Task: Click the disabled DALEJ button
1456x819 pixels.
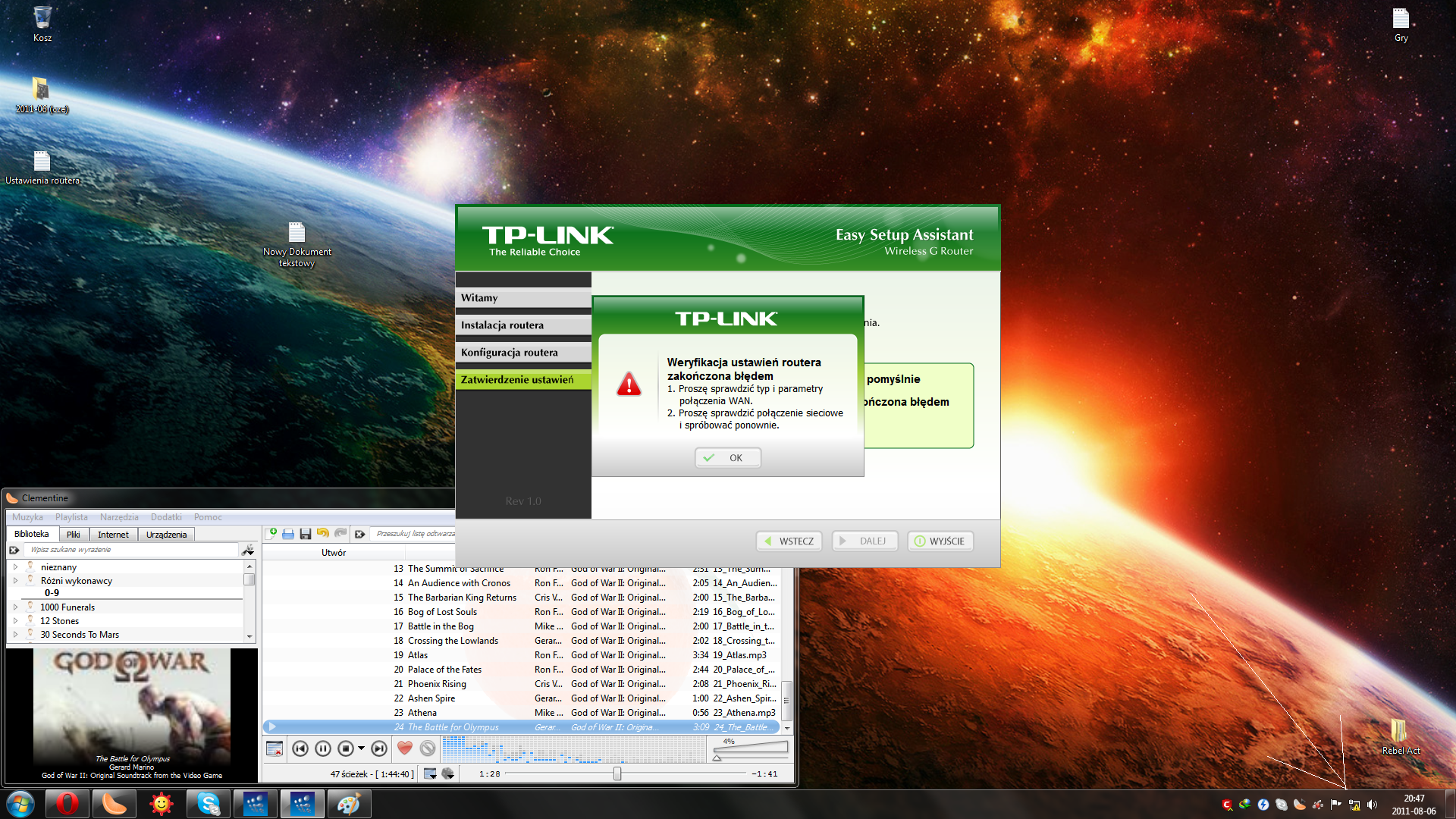Action: tap(864, 541)
